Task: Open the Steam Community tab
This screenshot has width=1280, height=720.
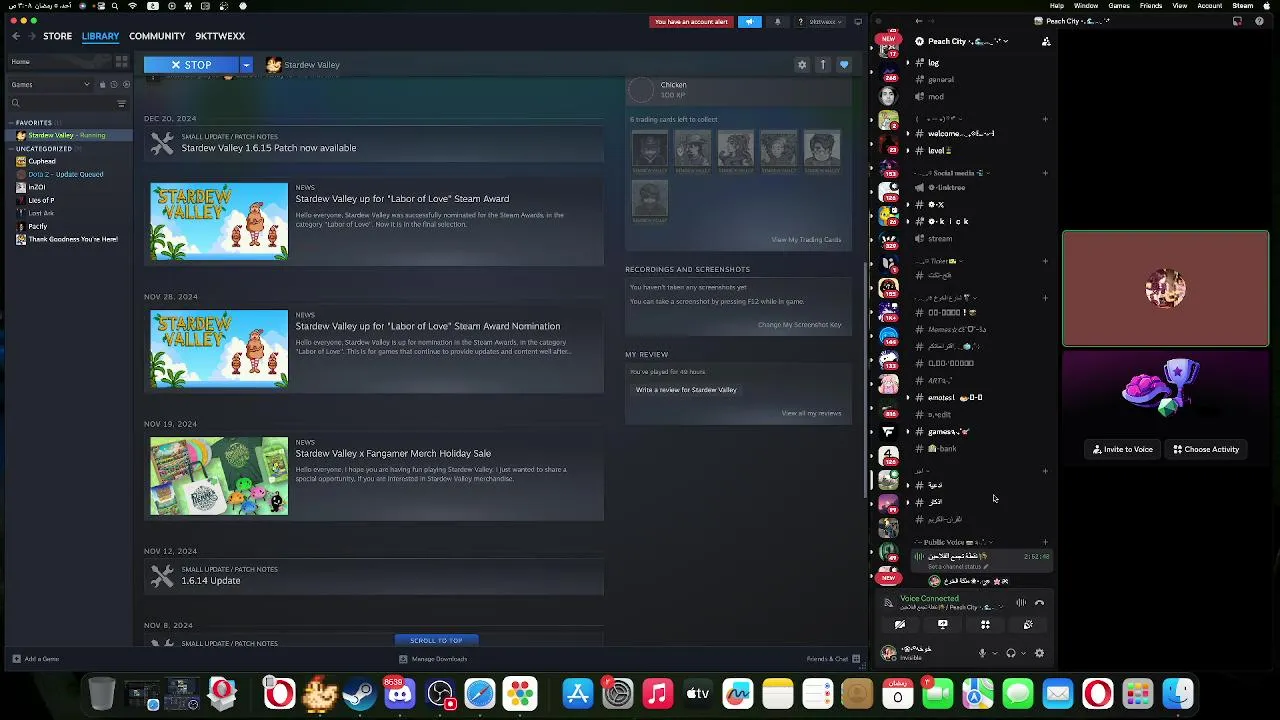Action: 157,36
